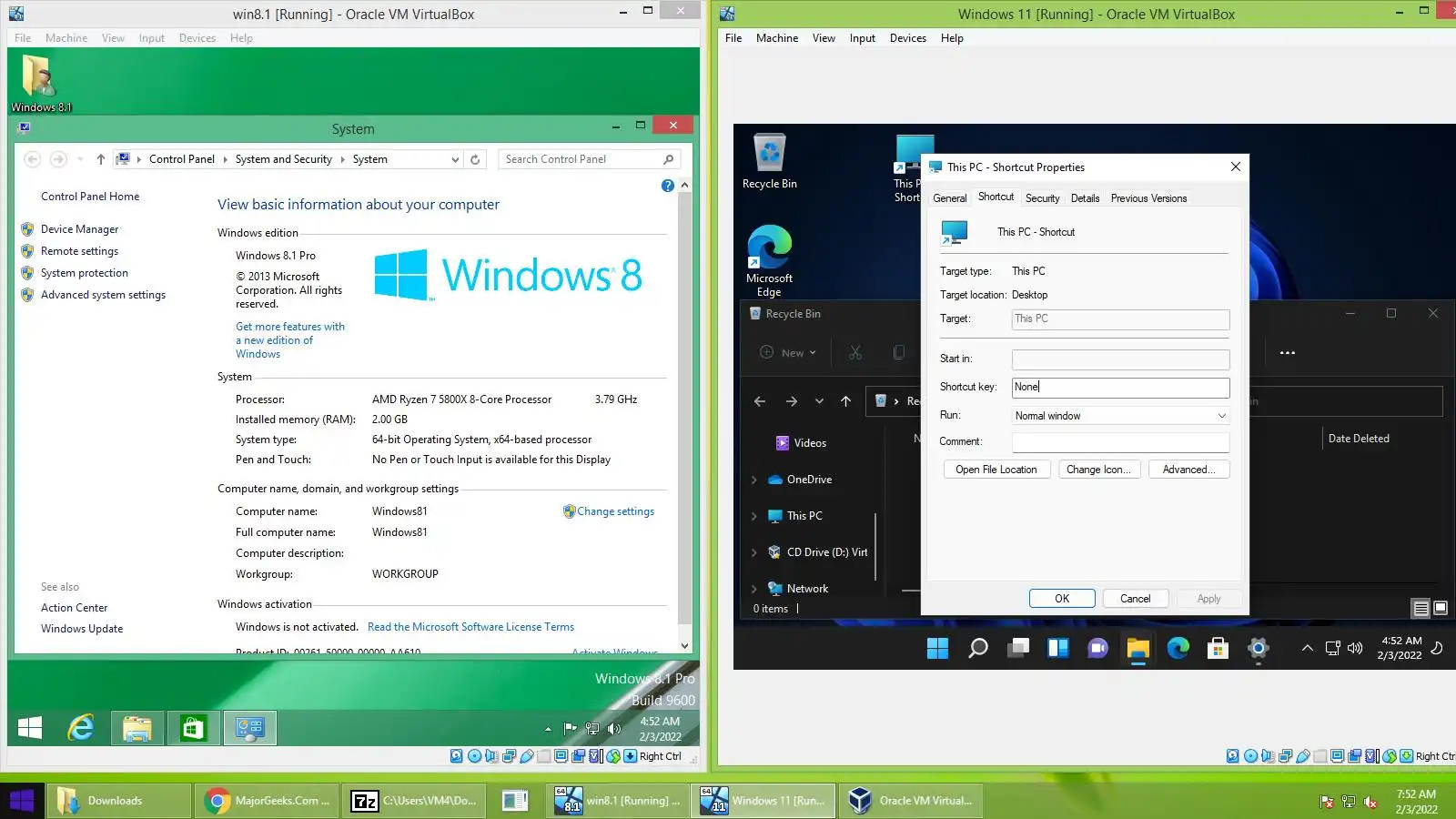Open the Run dropdown showing Normal window

pos(1120,416)
